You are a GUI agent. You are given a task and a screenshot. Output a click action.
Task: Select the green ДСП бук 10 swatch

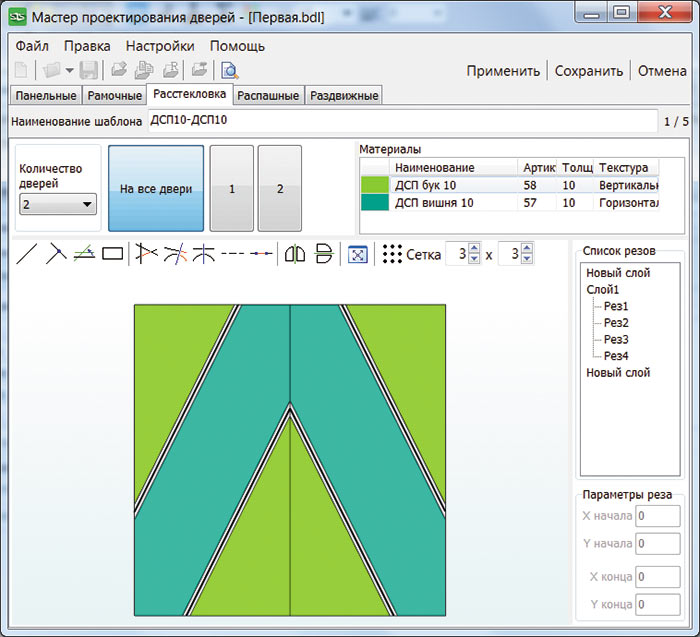point(375,185)
